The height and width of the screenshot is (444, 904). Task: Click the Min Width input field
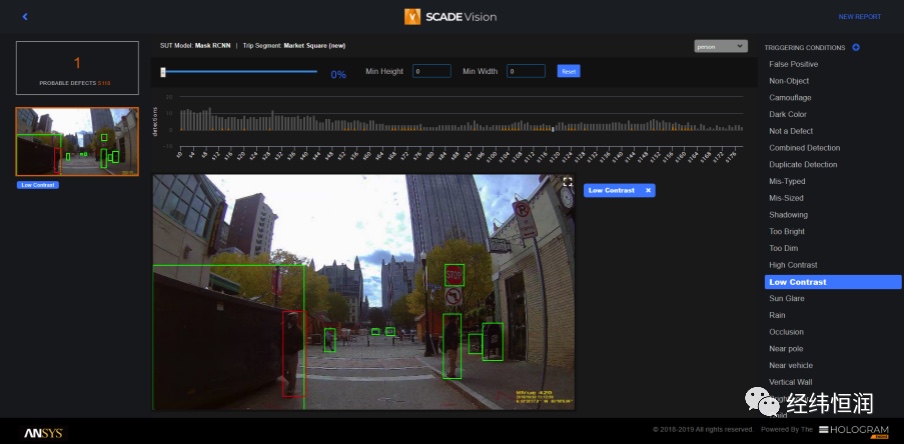click(x=526, y=71)
